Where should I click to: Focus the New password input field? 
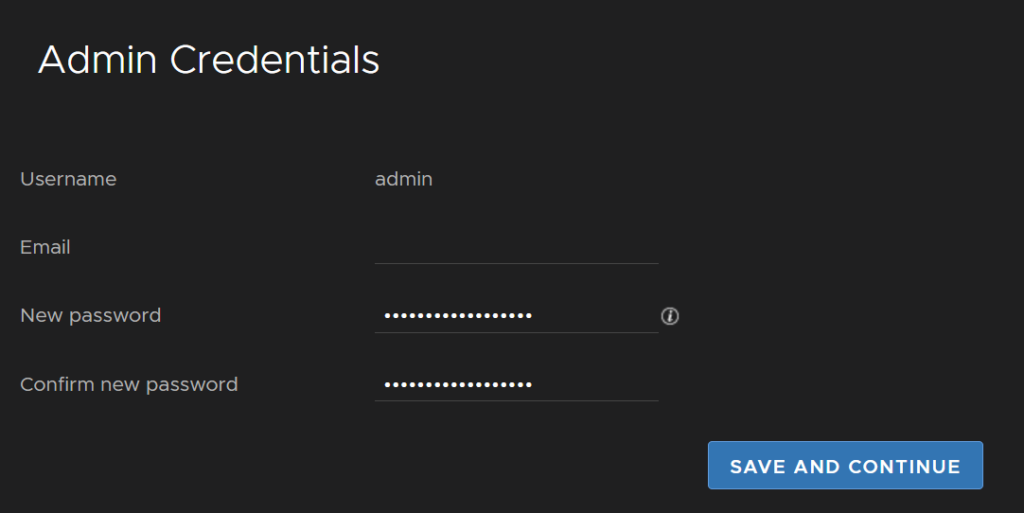(516, 317)
